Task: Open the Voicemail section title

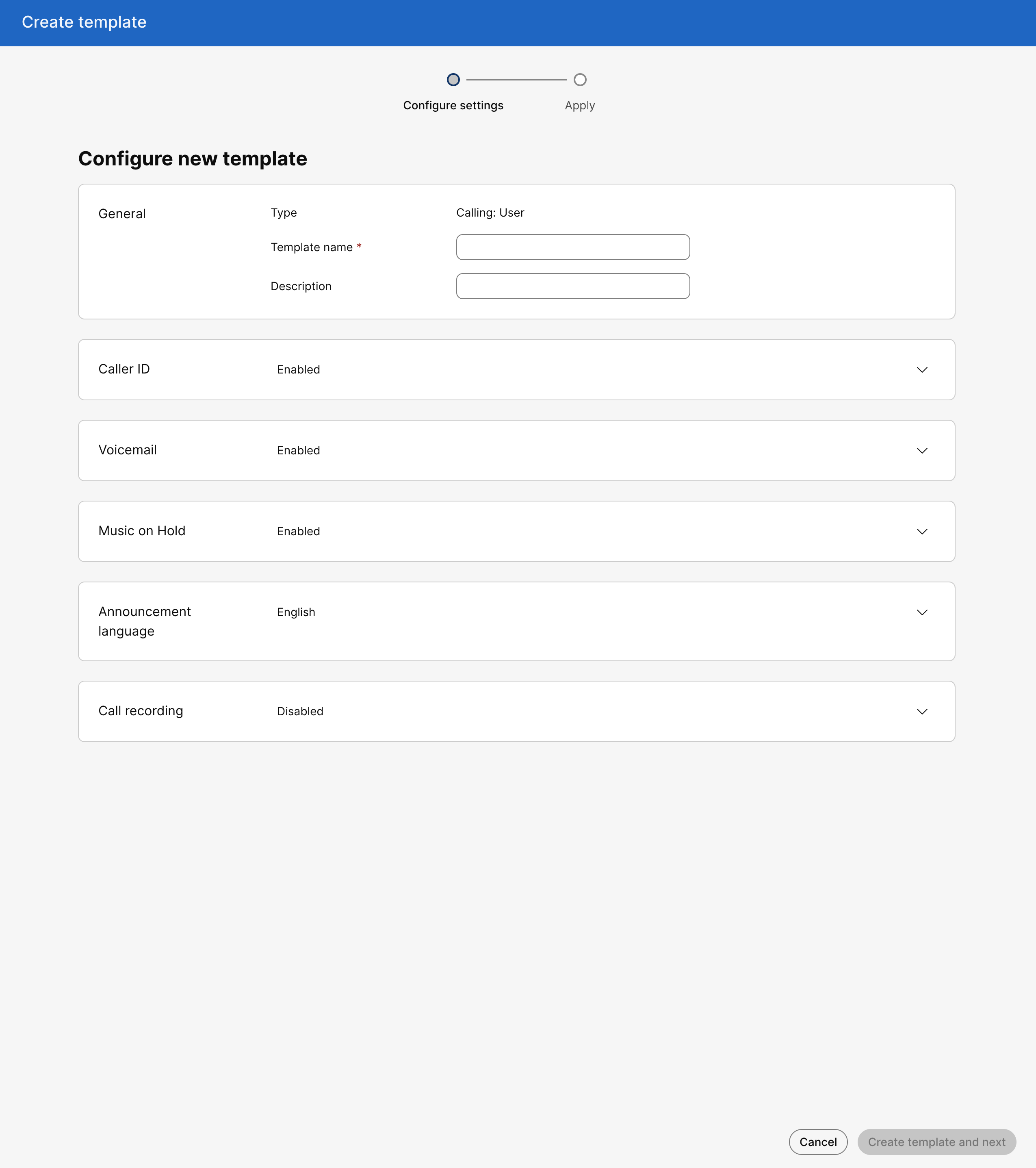Action: (127, 450)
